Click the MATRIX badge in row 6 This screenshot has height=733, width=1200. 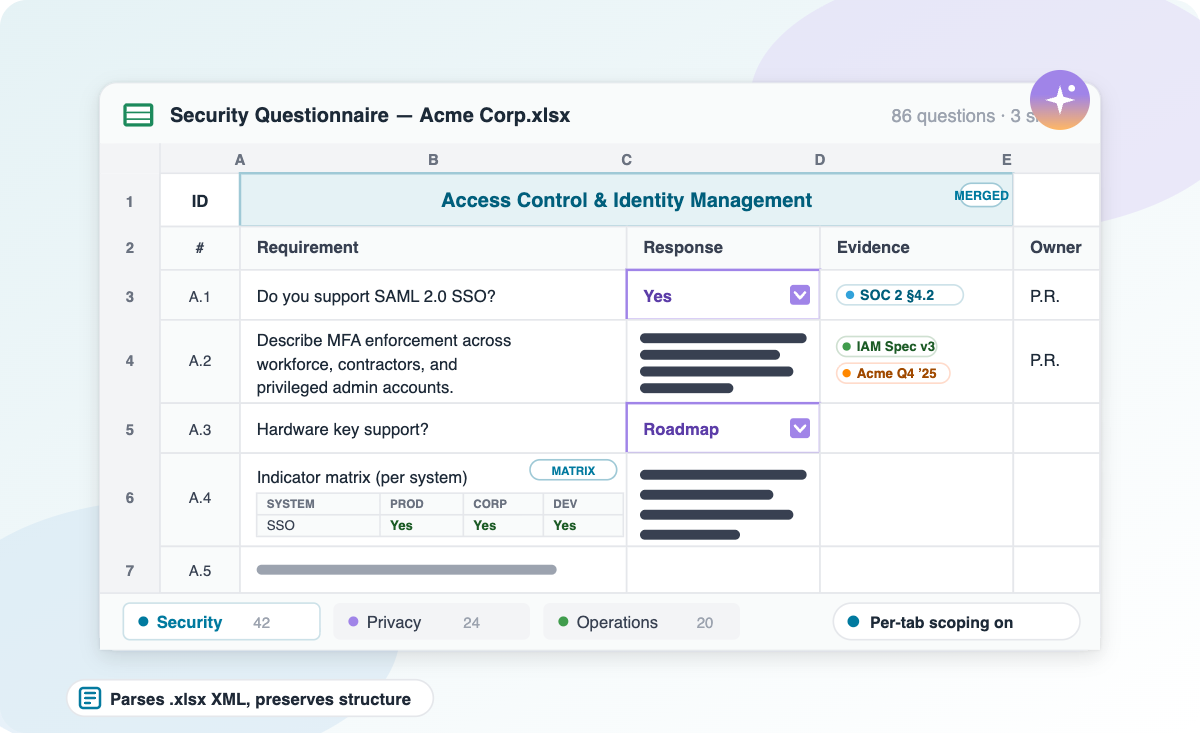573,470
